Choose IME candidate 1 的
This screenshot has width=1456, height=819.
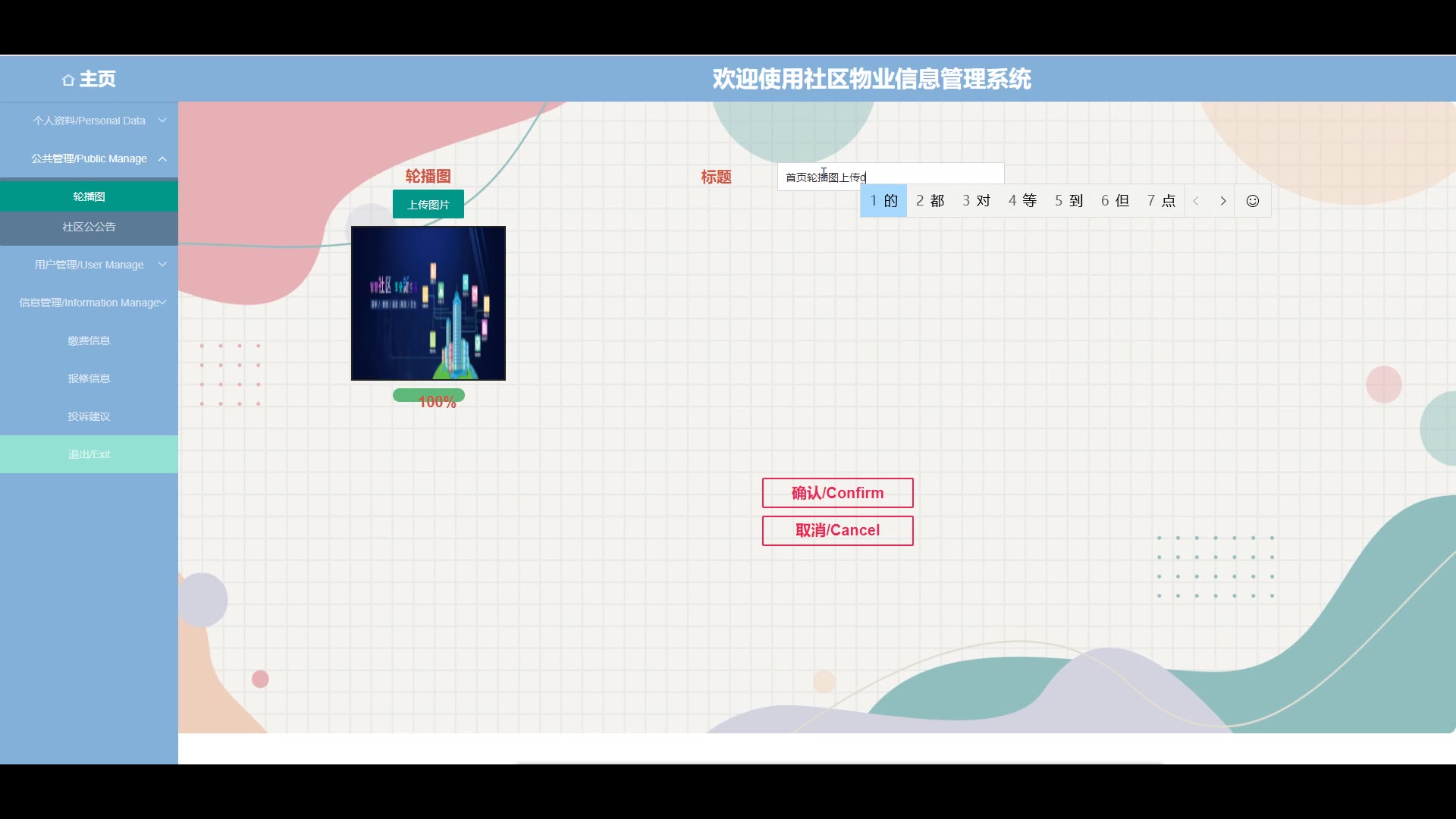[883, 201]
